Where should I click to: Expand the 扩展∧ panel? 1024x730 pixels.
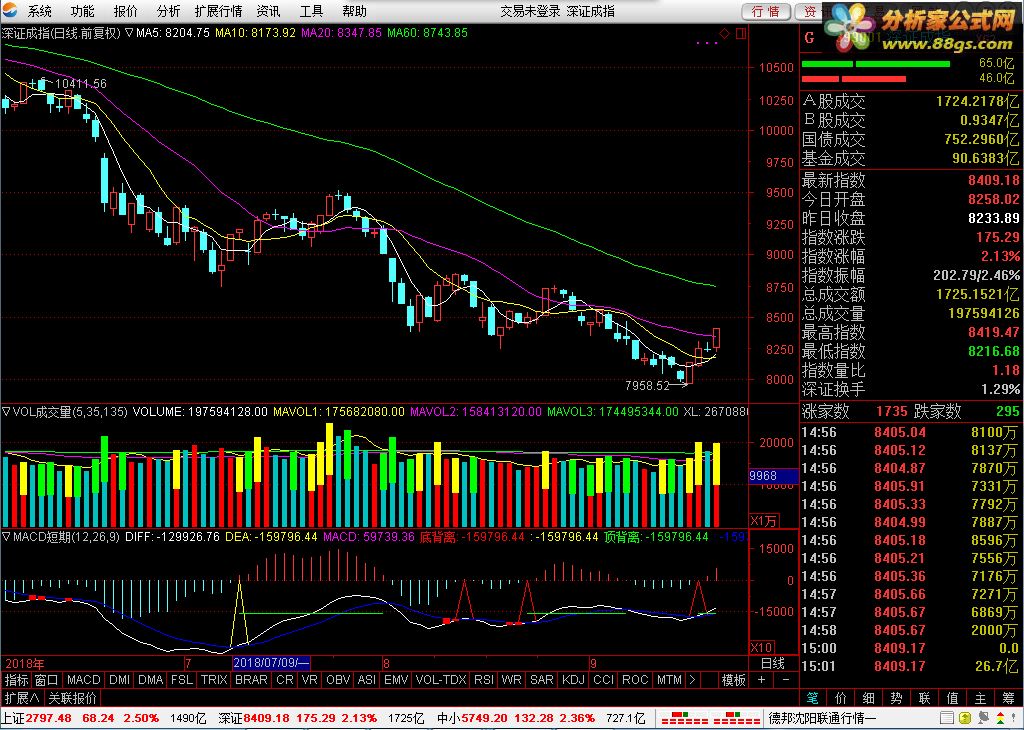[x=22, y=698]
